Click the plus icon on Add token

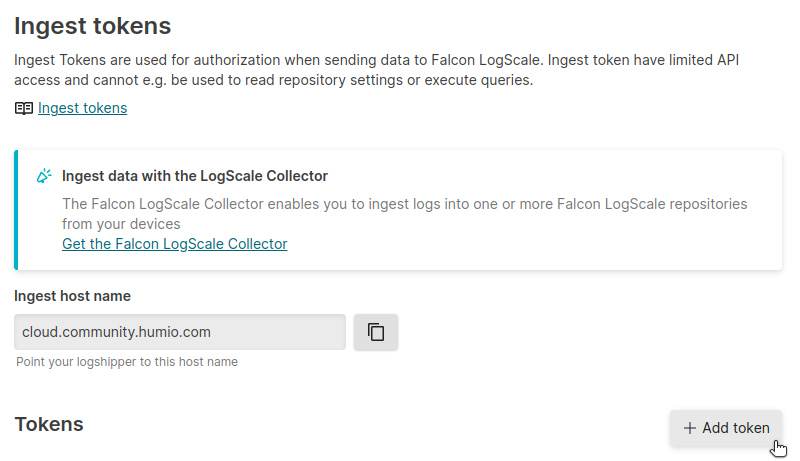click(x=689, y=428)
